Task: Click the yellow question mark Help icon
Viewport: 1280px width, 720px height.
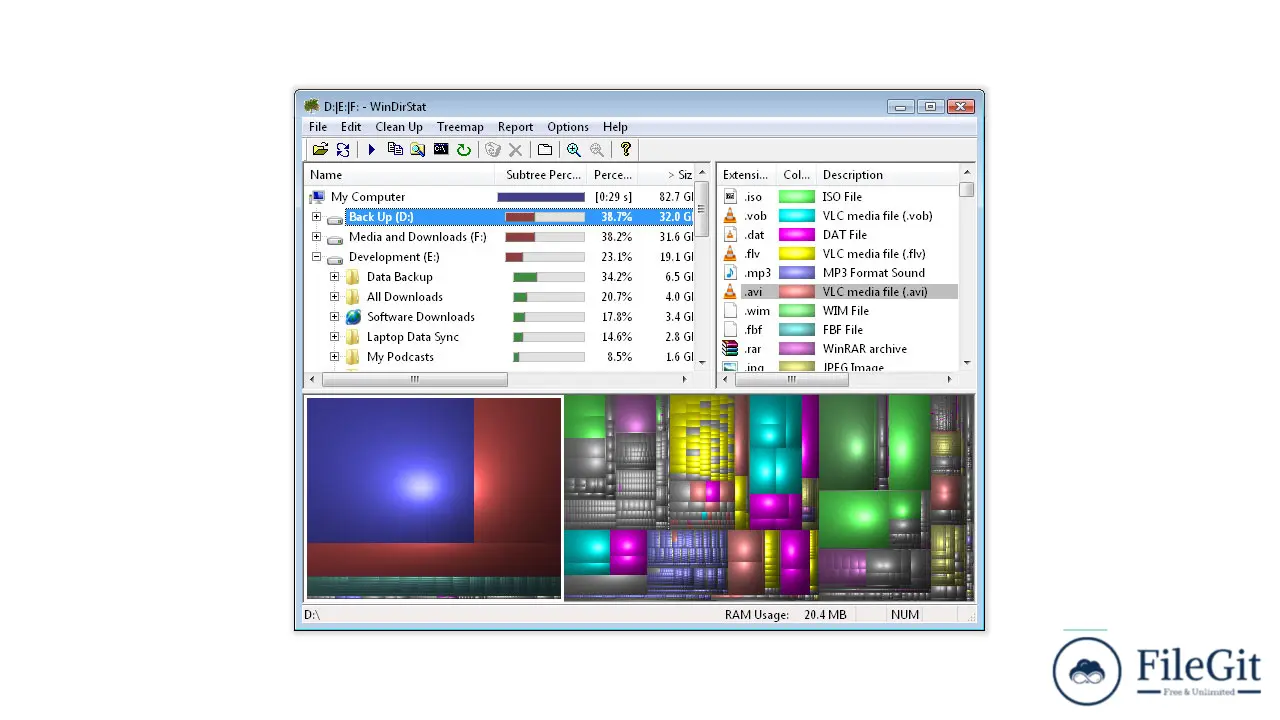Action: tap(626, 149)
